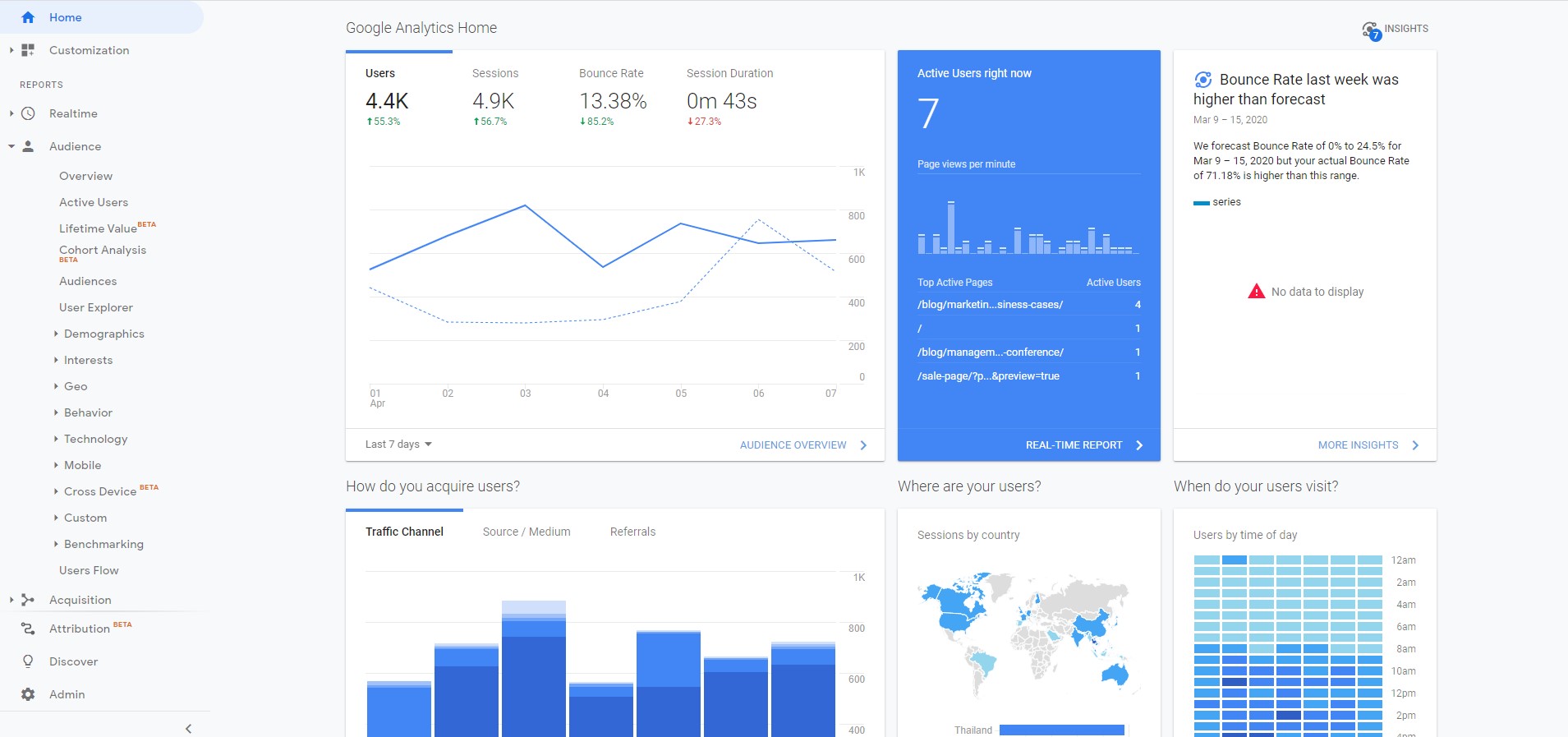The height and width of the screenshot is (737, 1568).
Task: Expand the Mobile submenu
Action: pos(56,465)
